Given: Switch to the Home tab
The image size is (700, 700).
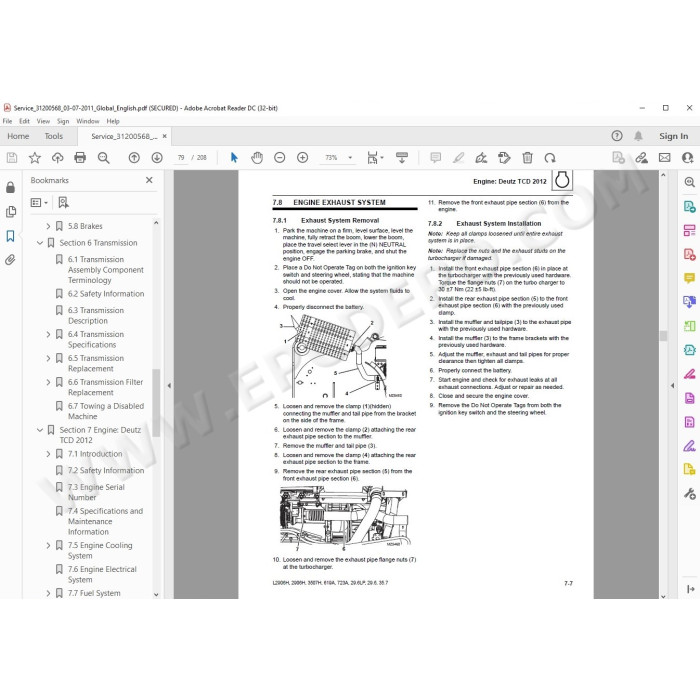Looking at the screenshot, I should [18, 136].
